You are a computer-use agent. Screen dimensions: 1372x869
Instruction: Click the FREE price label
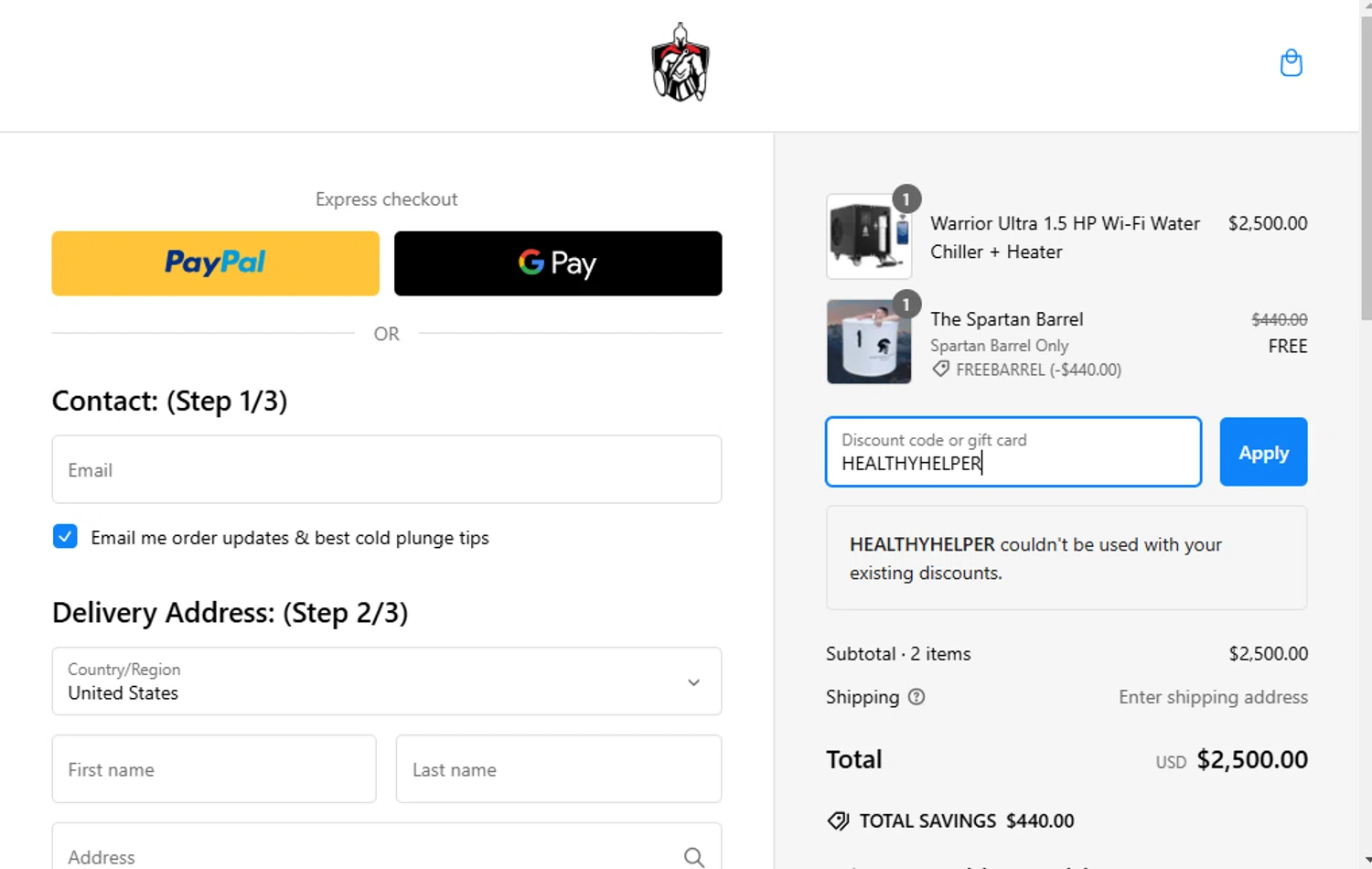pos(1288,347)
